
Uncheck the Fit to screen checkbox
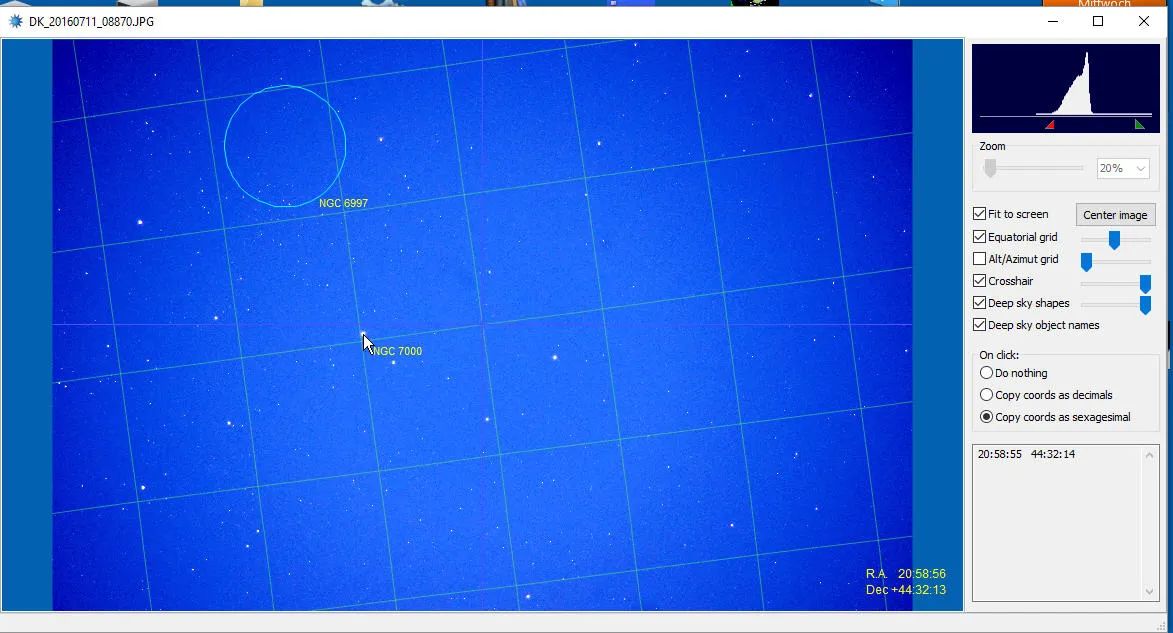pos(980,214)
